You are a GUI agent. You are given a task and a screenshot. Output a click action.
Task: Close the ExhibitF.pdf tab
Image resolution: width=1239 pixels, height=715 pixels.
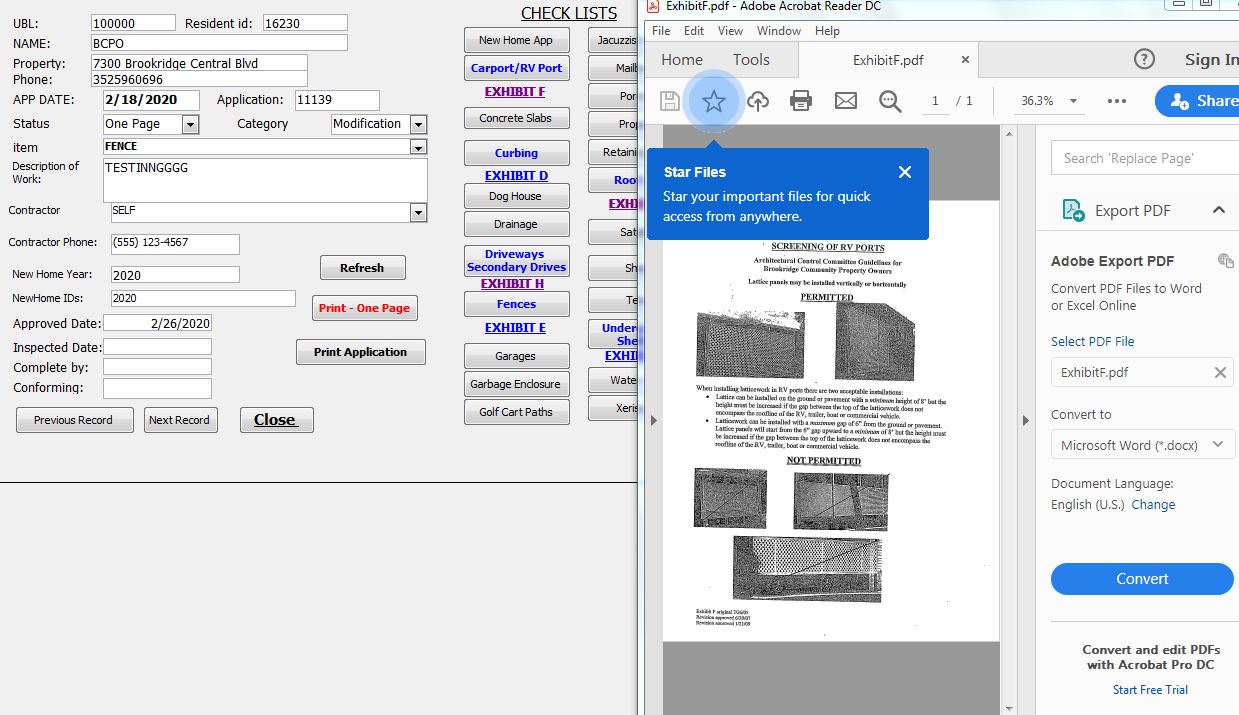pos(965,60)
